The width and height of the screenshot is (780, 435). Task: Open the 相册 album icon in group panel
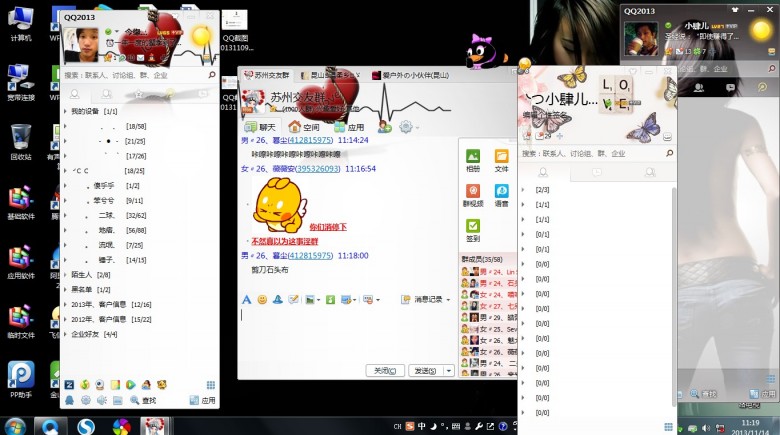[x=473, y=160]
